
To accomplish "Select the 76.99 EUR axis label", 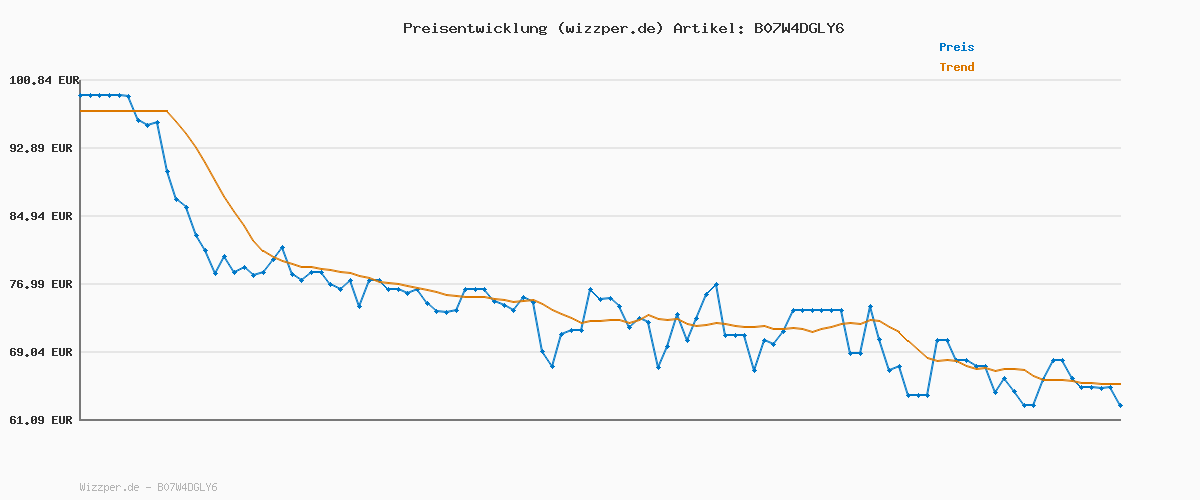I will (43, 284).
